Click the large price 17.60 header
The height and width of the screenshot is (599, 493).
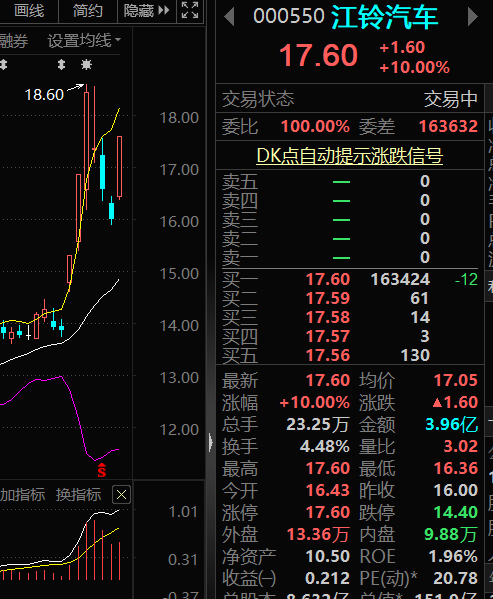pos(318,55)
